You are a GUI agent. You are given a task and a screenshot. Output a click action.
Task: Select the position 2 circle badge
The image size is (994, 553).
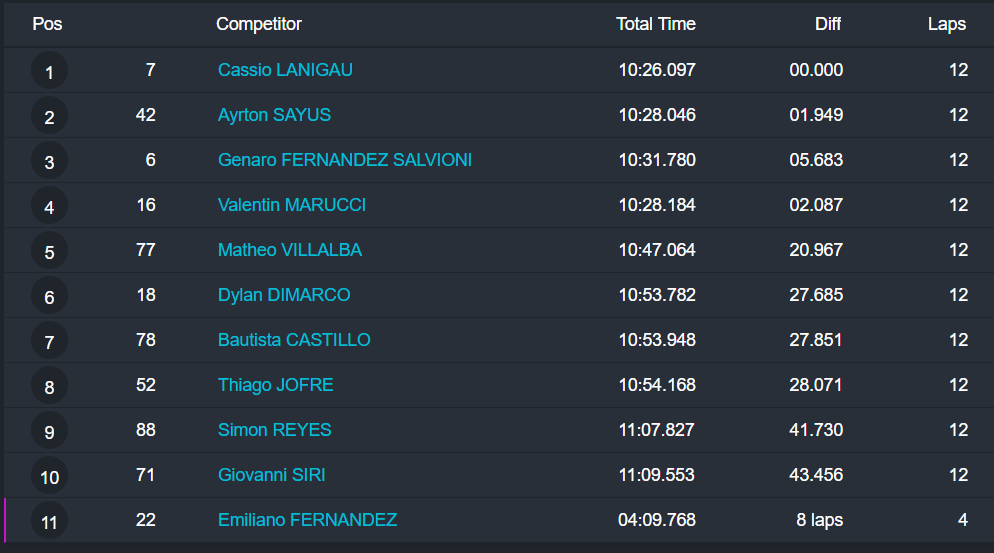pyautogui.click(x=49, y=116)
